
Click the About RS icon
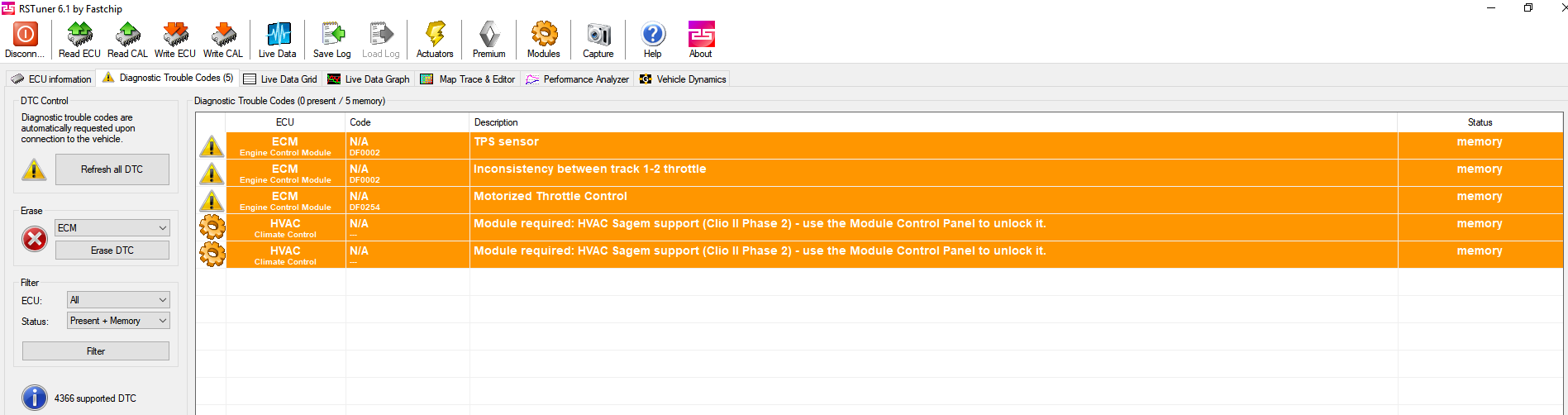tap(701, 35)
